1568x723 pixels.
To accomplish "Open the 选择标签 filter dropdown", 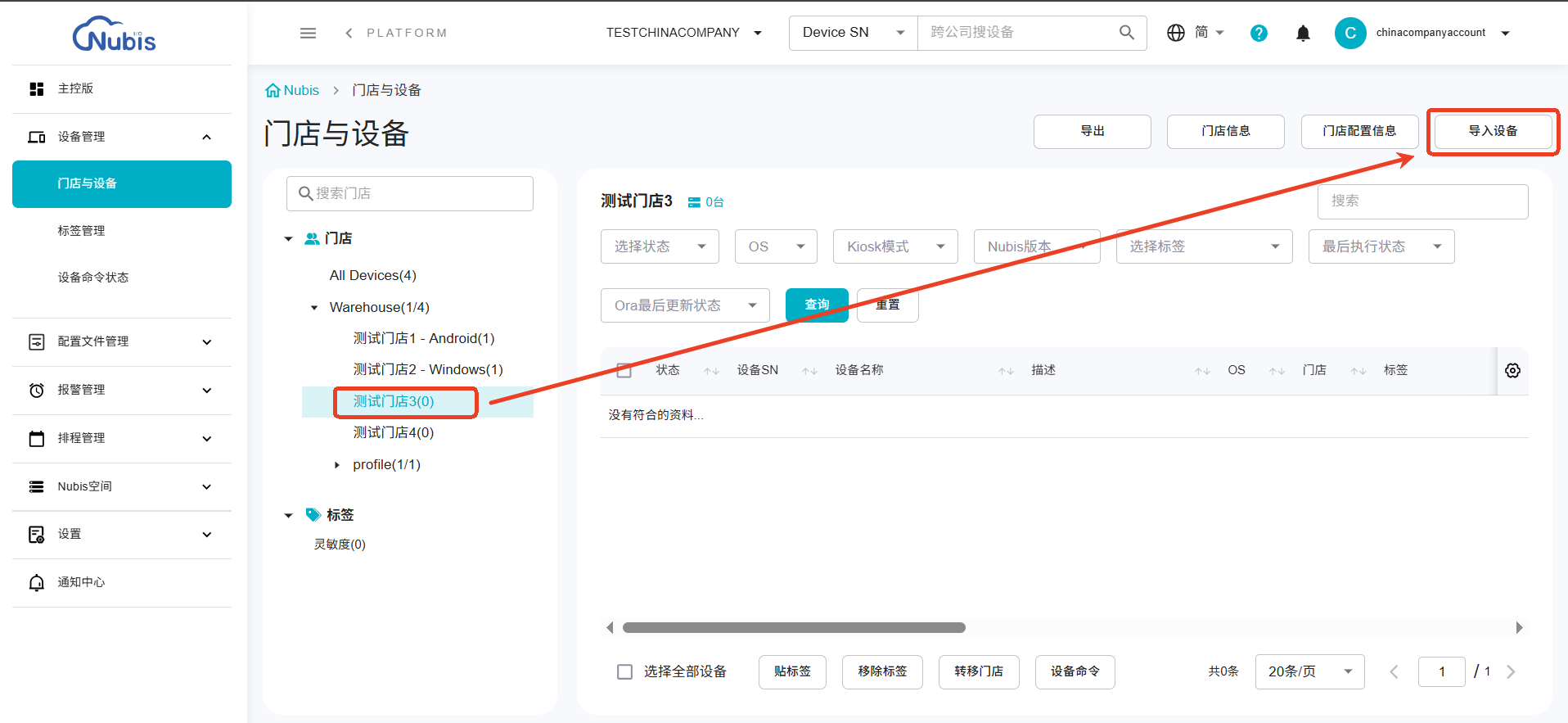I will point(1204,246).
